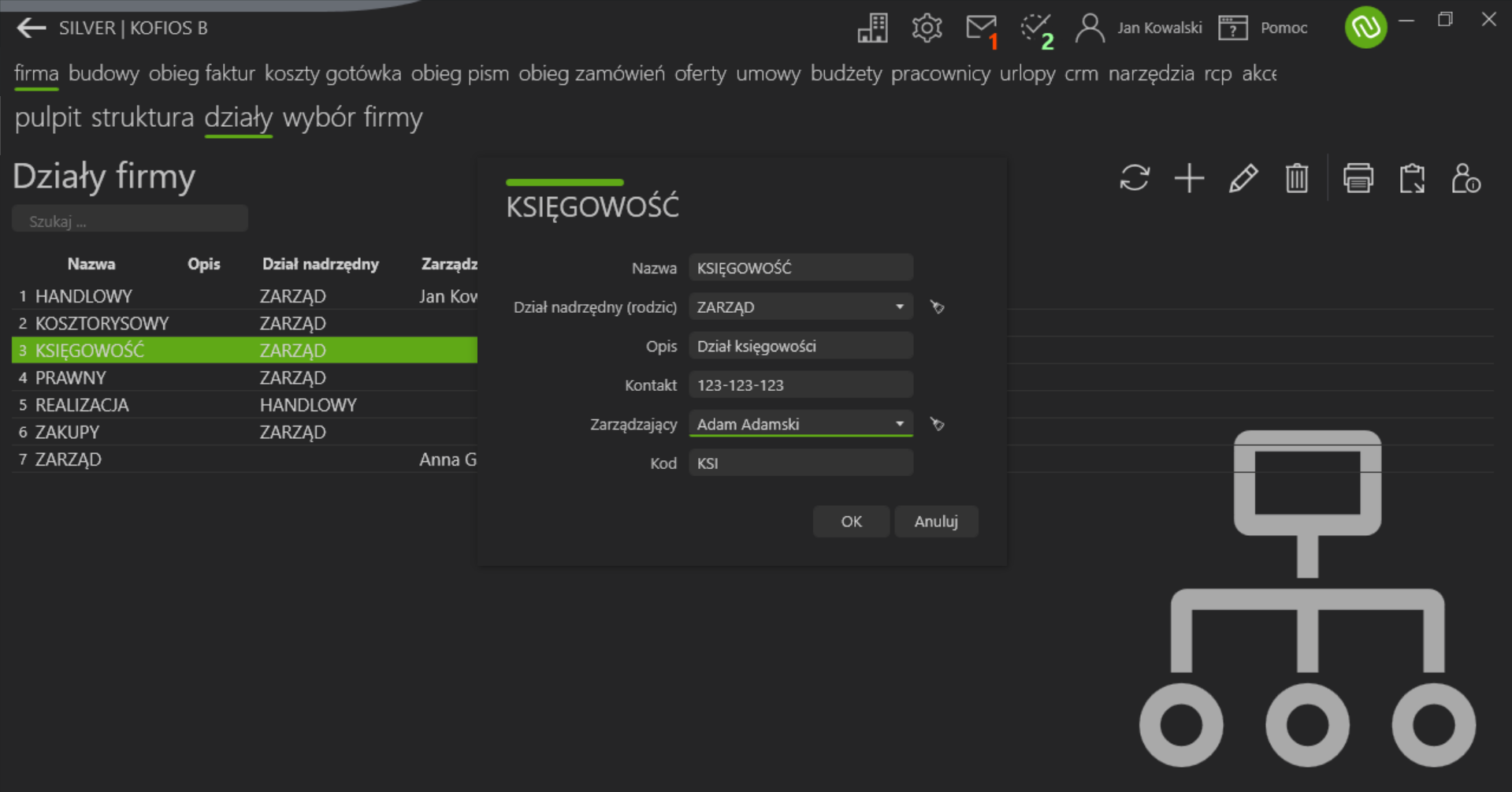Switch to the wybór firmy tab
1512x792 pixels.
[x=352, y=117]
